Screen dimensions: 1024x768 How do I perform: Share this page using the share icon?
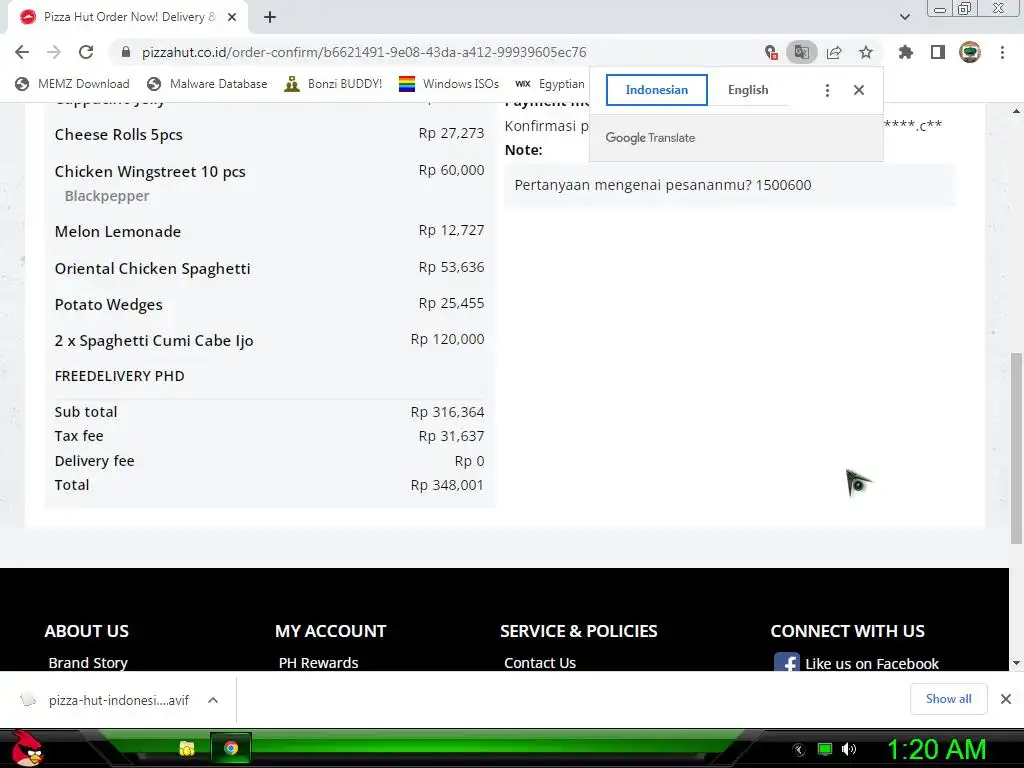[x=834, y=52]
